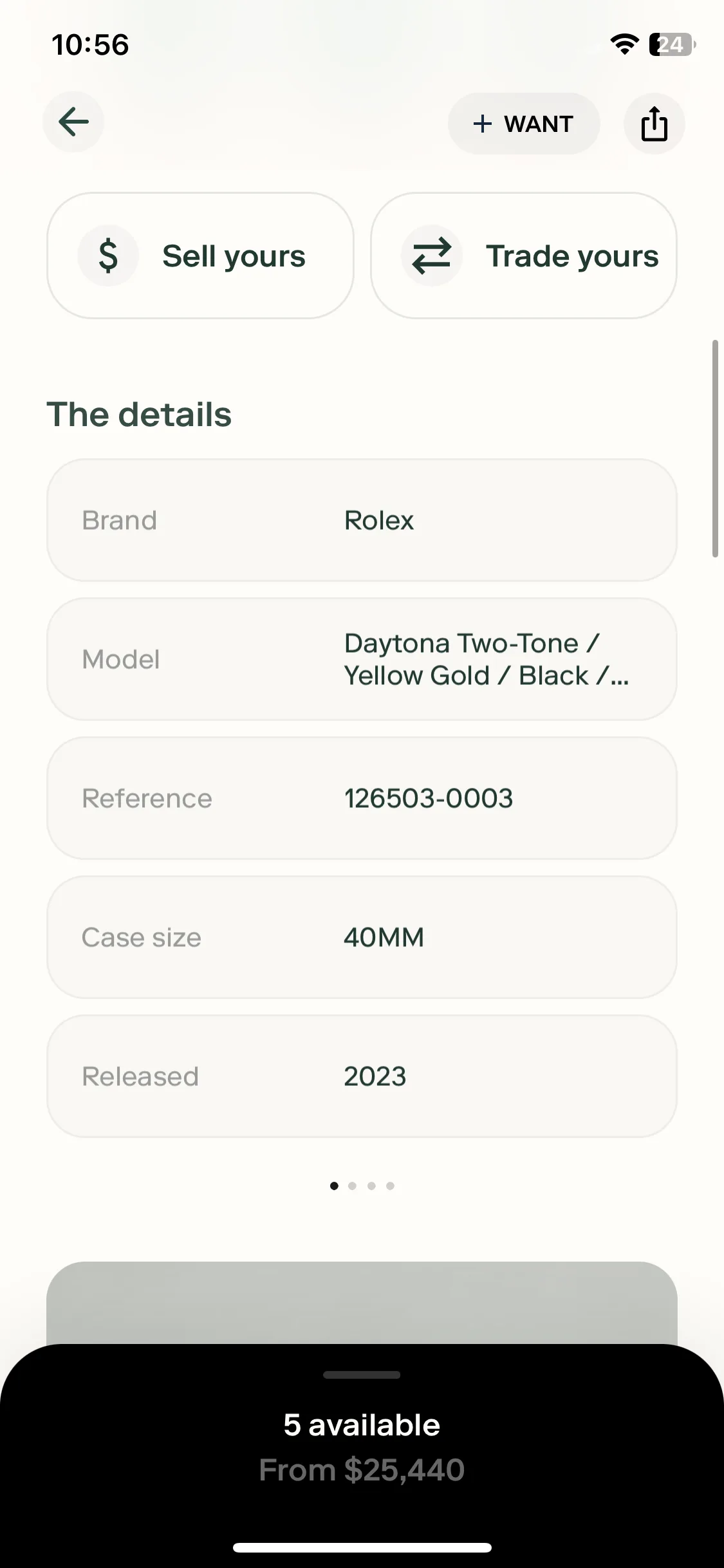Tap the battery level indicator
The height and width of the screenshot is (1568, 724).
tap(673, 44)
